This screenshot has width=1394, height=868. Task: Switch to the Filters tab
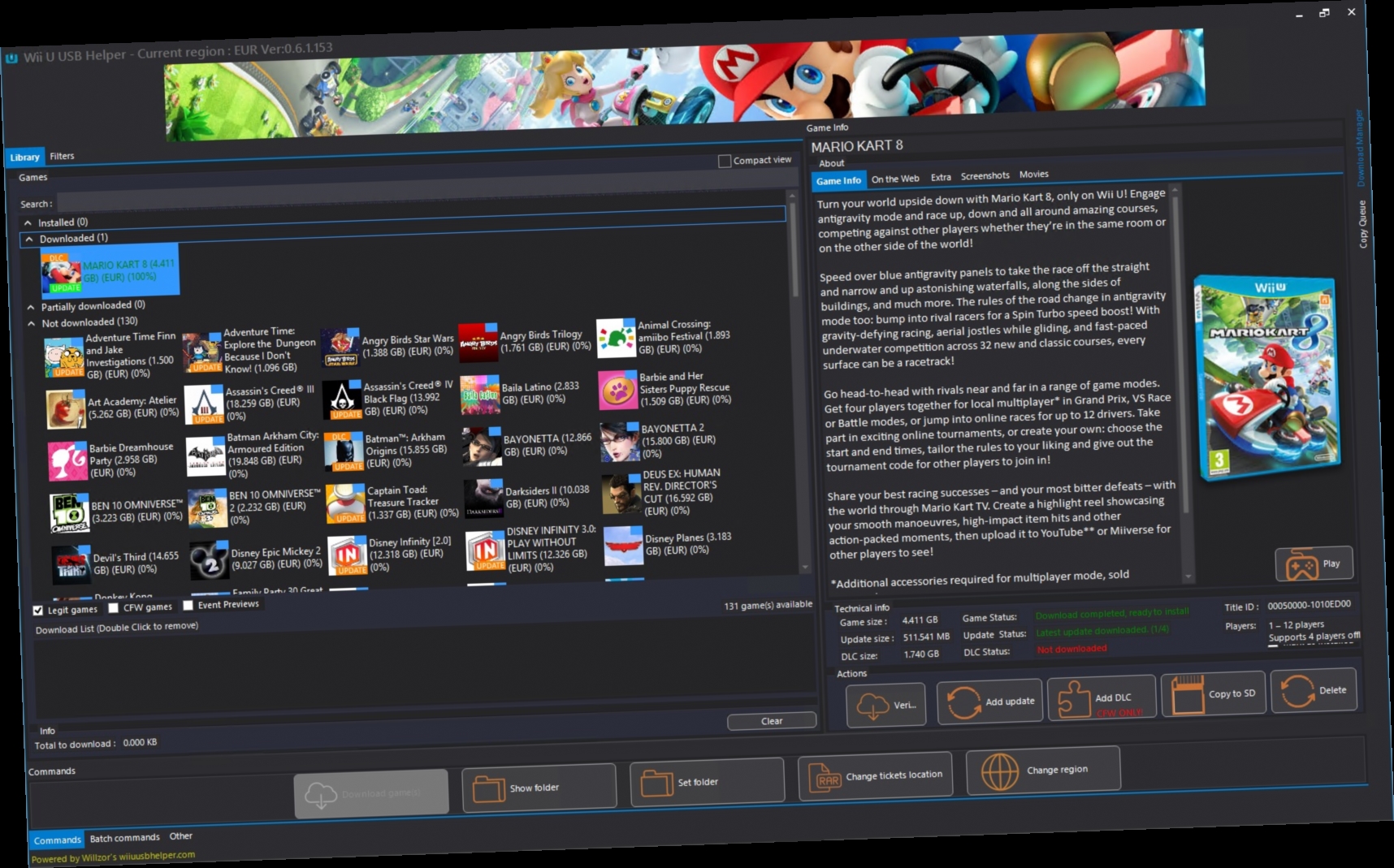pyautogui.click(x=63, y=156)
